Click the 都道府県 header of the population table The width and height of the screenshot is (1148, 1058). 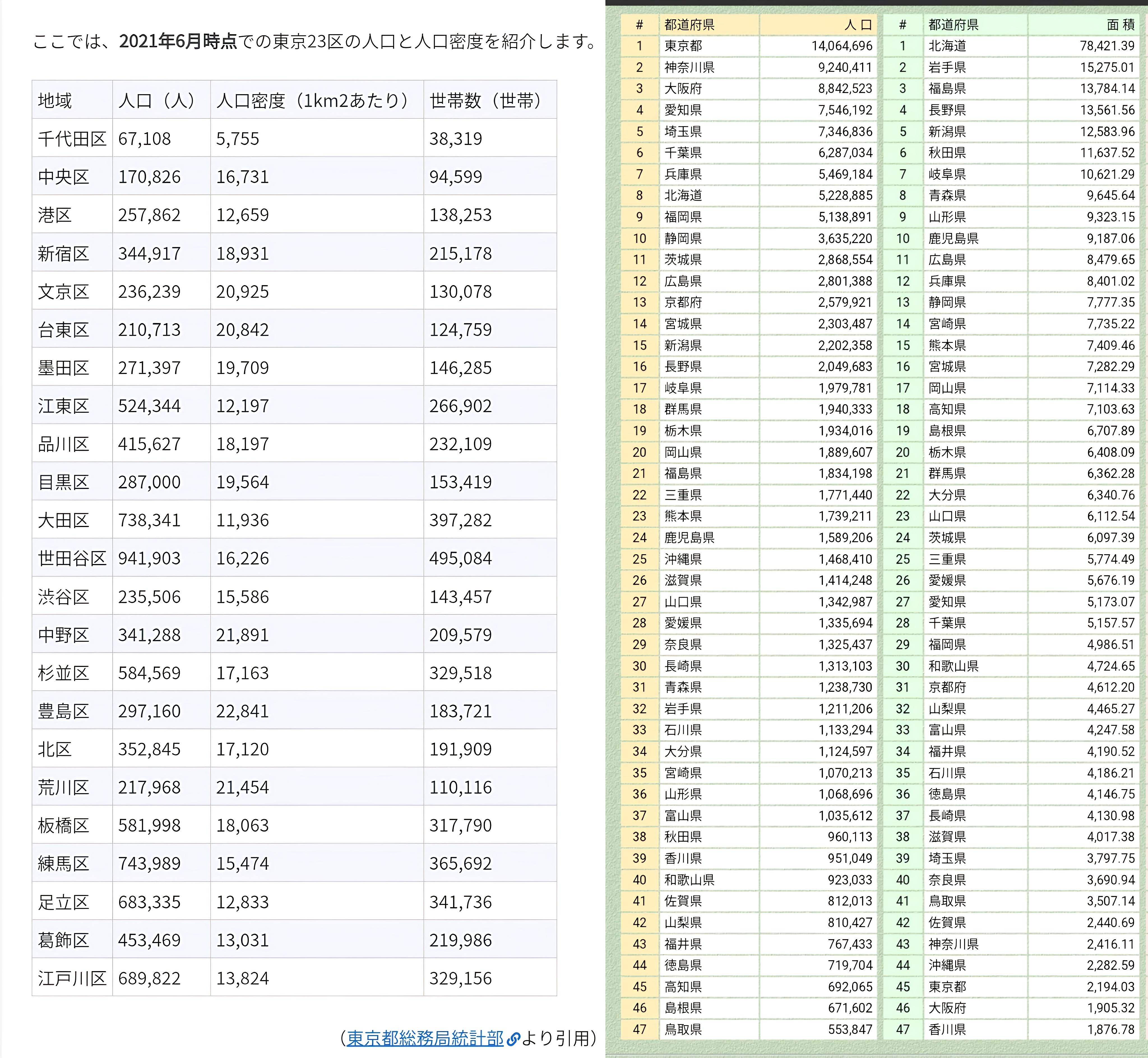689,25
